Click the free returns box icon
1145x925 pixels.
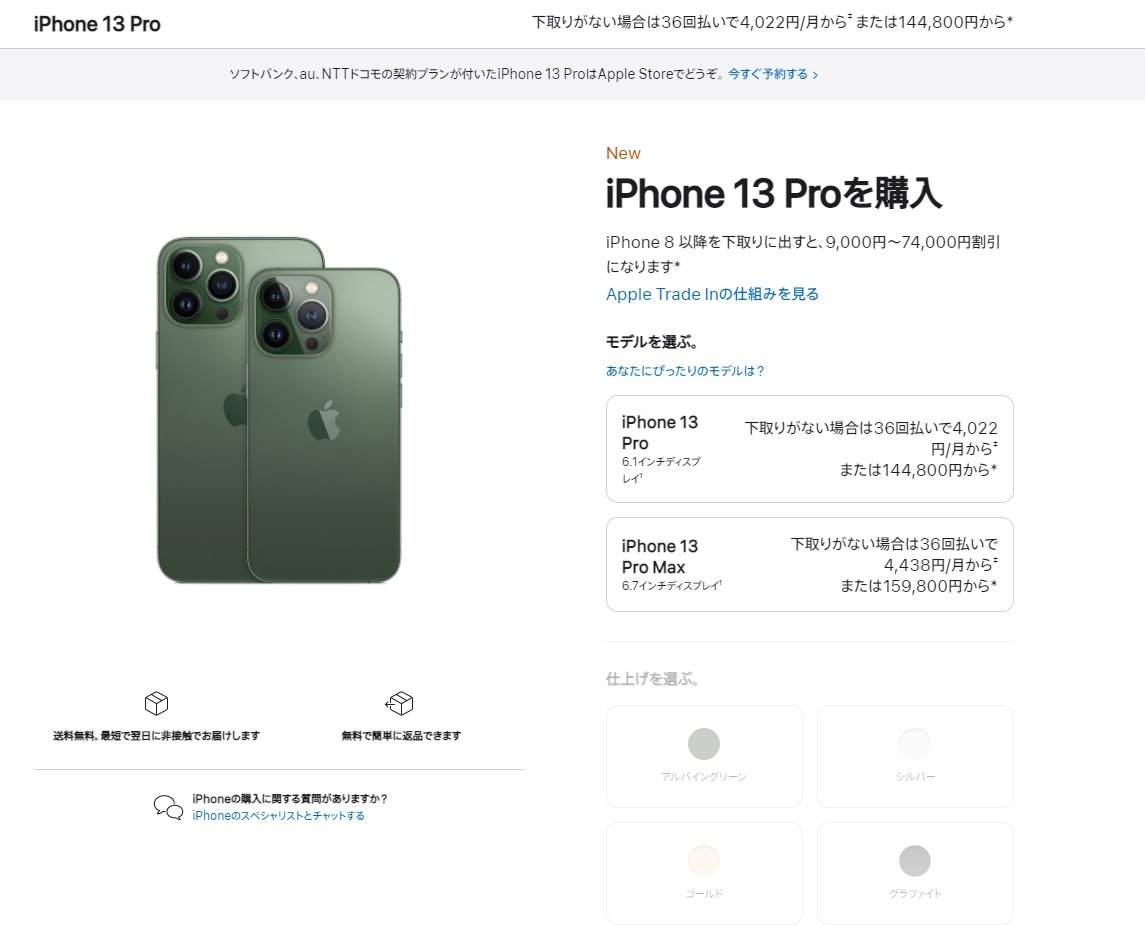399,703
